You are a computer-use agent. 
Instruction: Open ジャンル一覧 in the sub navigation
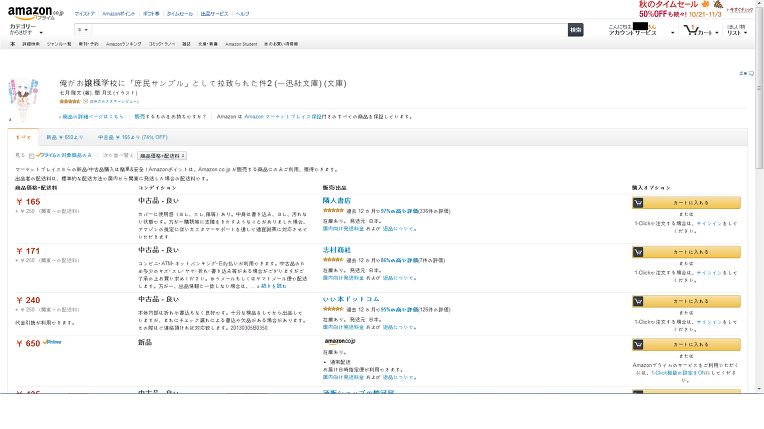pyautogui.click(x=59, y=44)
